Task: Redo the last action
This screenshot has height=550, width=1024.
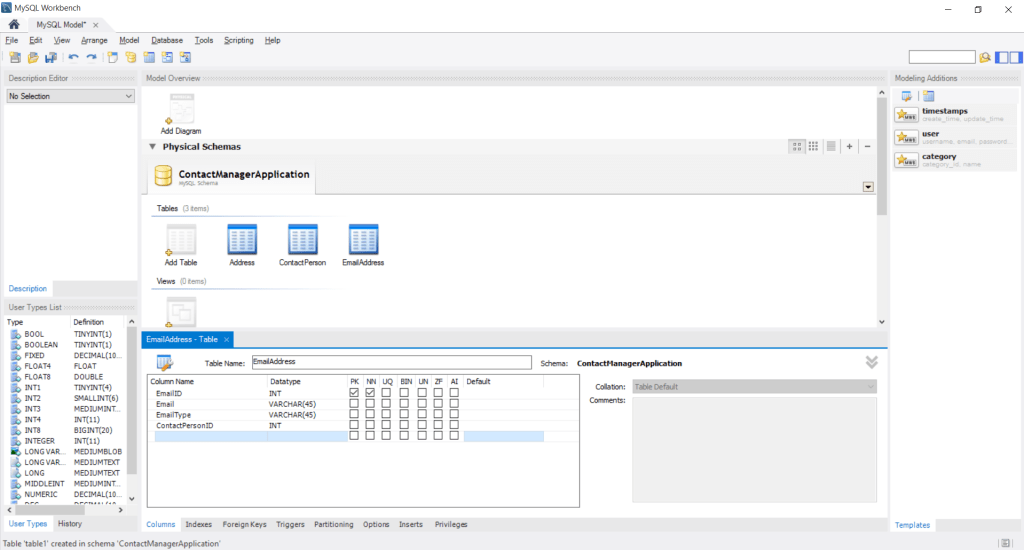Action: [x=91, y=57]
